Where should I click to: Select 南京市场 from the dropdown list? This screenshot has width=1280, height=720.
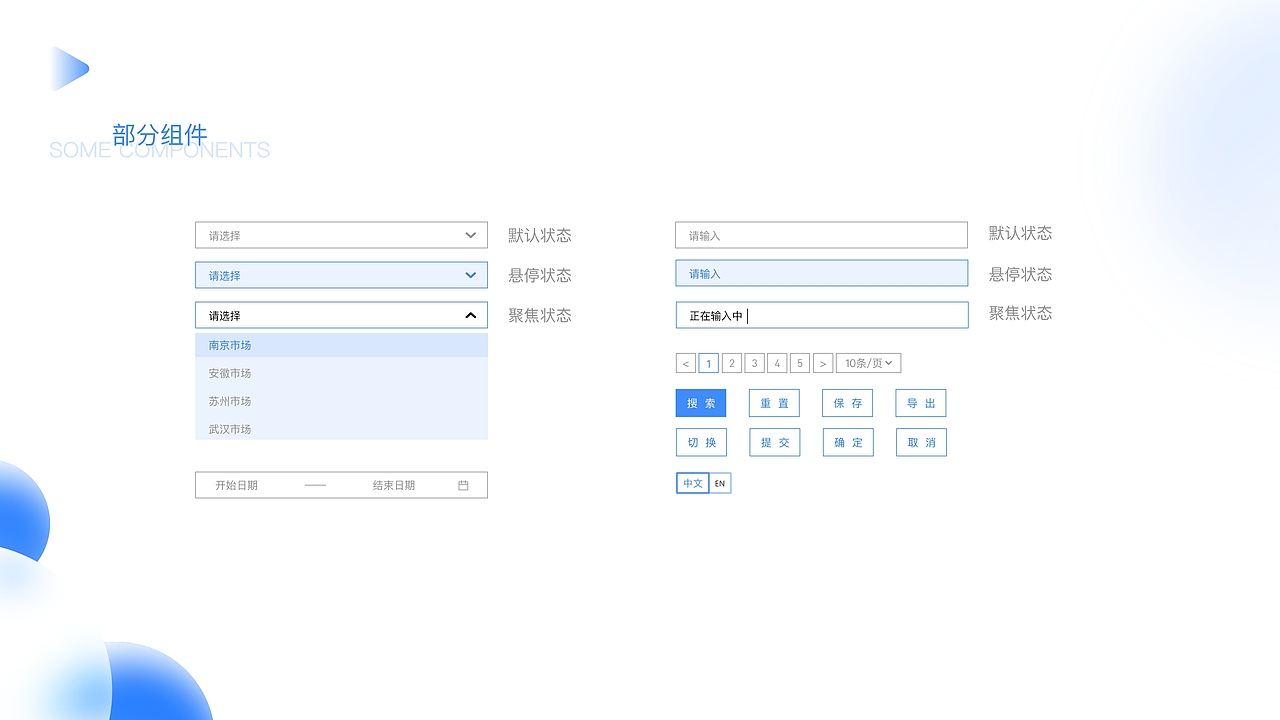[341, 345]
